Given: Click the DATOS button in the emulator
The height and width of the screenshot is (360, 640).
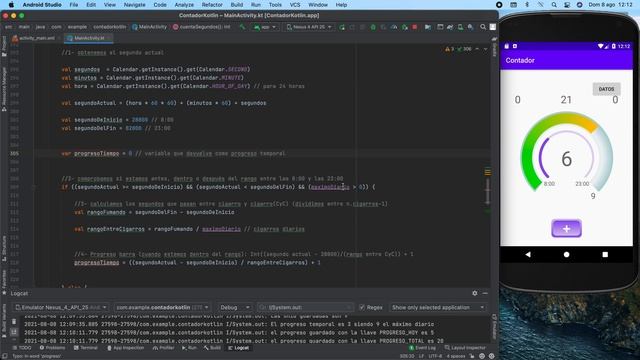Looking at the screenshot, I should 606,89.
